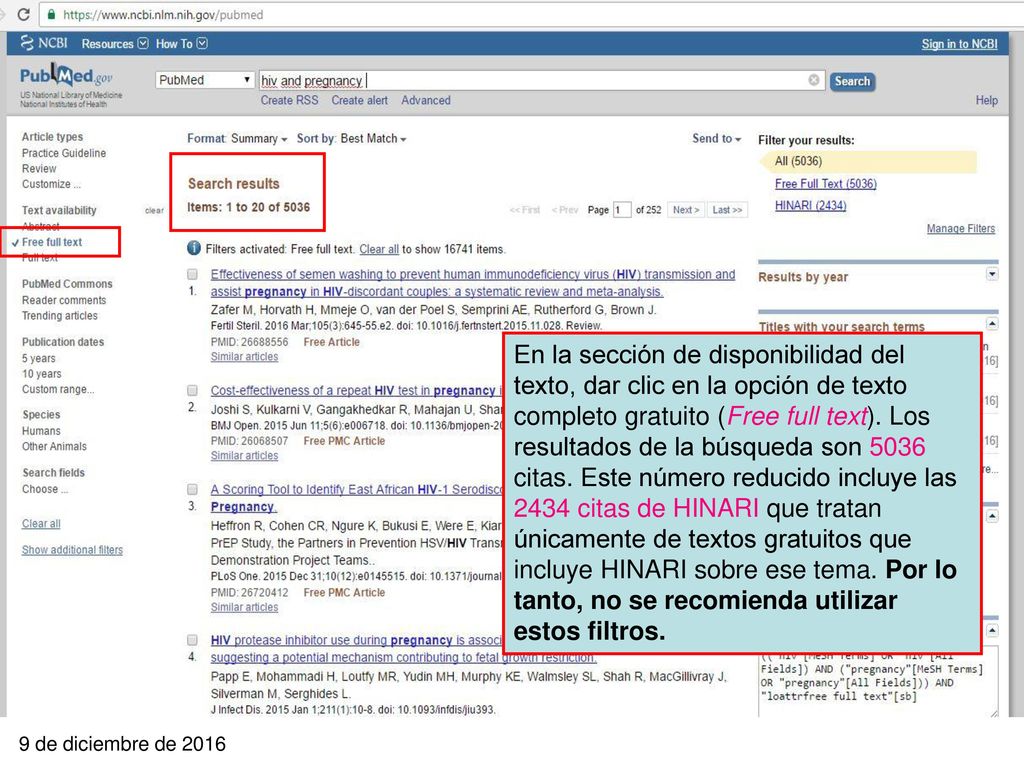Click the search details query text box
Viewport: 1024px width, 768px height.
tap(878, 681)
